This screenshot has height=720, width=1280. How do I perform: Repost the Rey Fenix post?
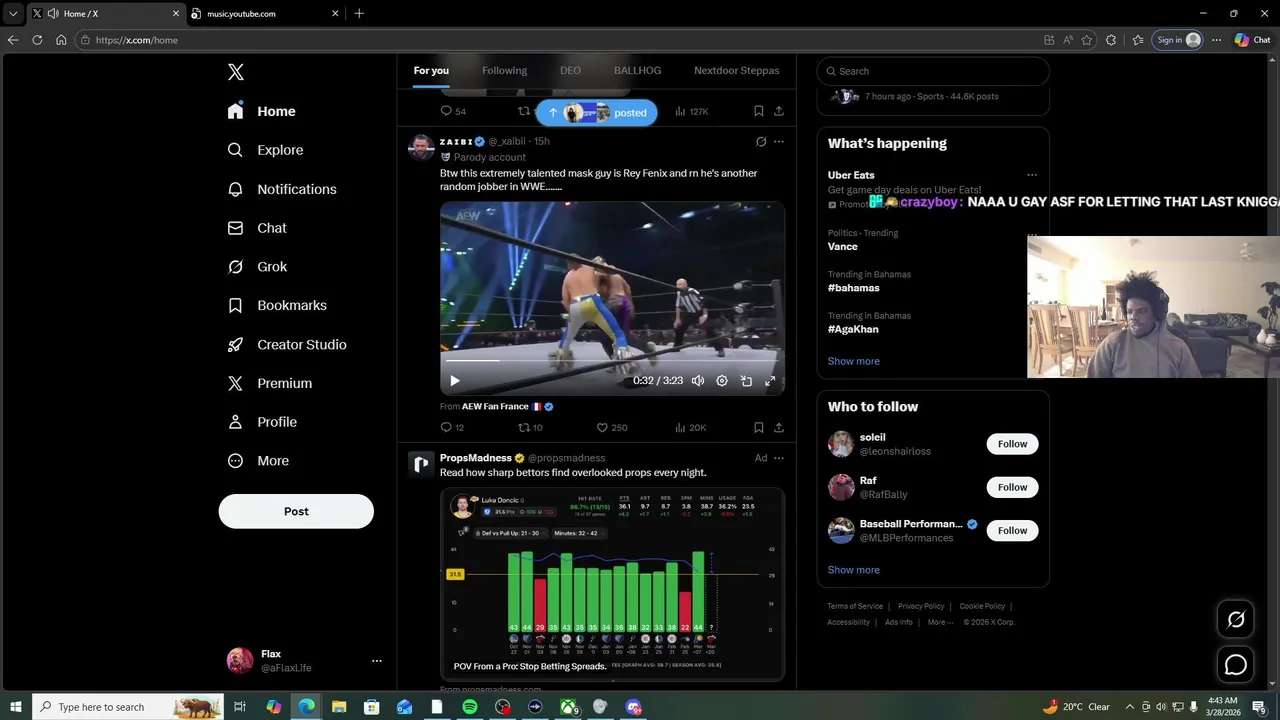click(x=530, y=427)
